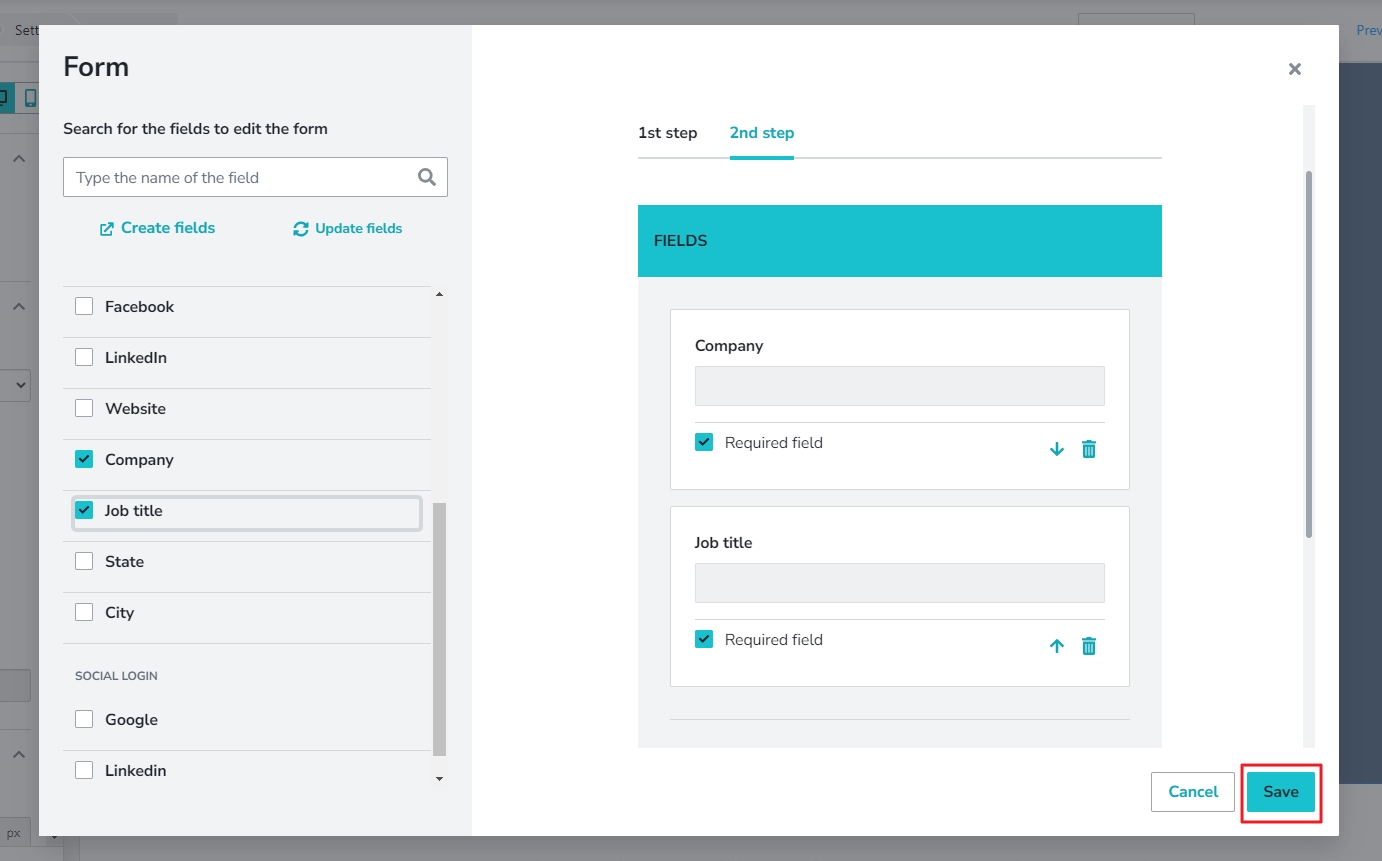Viewport: 1382px width, 861px height.
Task: Check the Google social login option
Action: point(84,718)
